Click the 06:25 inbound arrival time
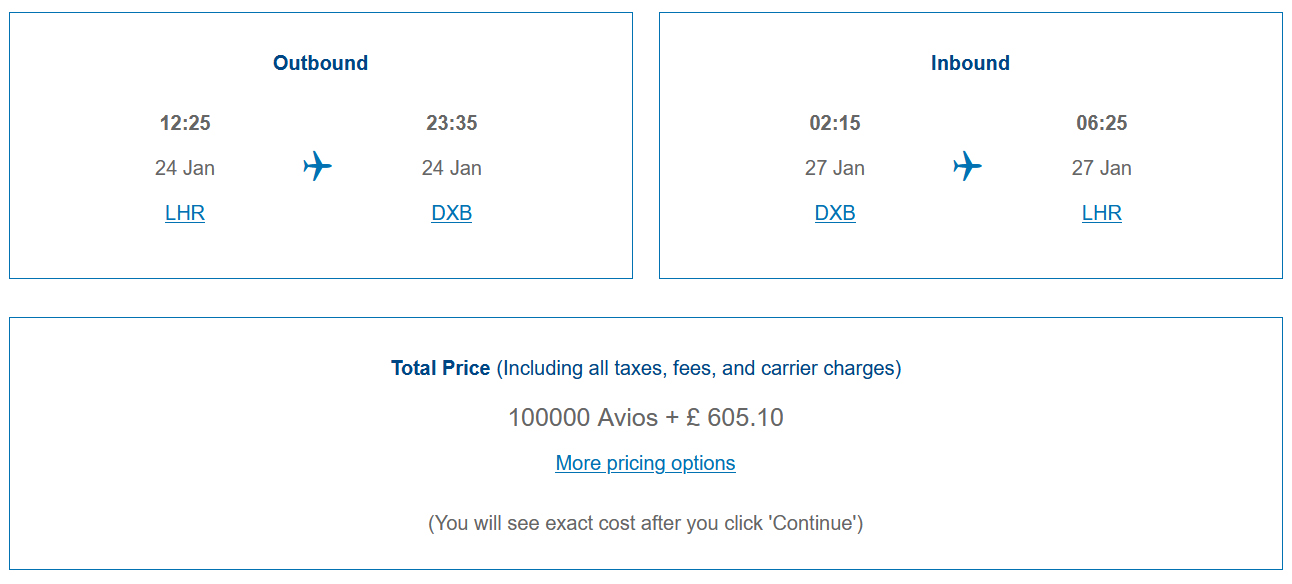This screenshot has height=584, width=1292. 1102,123
